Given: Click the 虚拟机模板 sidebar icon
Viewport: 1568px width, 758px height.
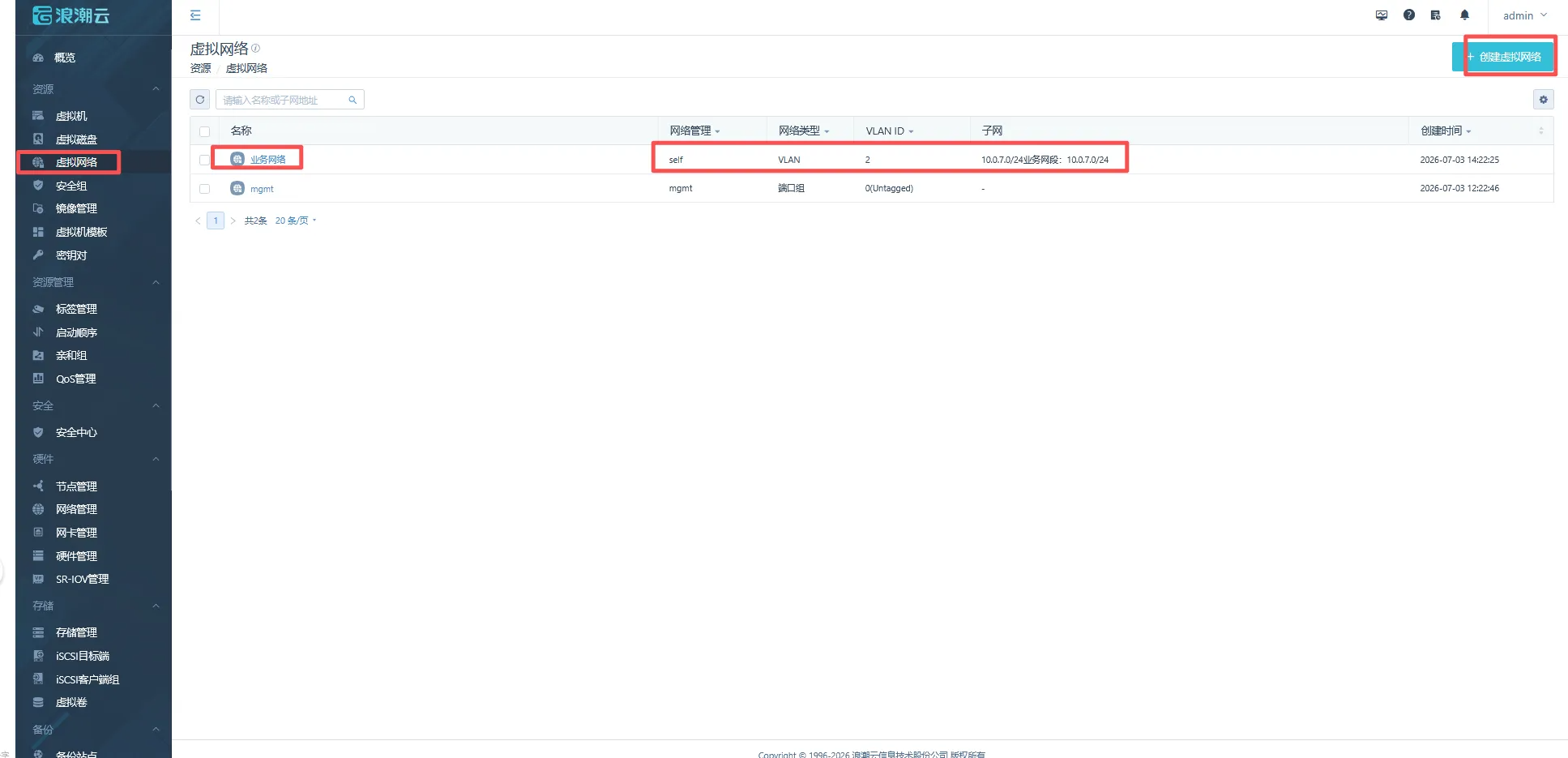Looking at the screenshot, I should coord(38,232).
